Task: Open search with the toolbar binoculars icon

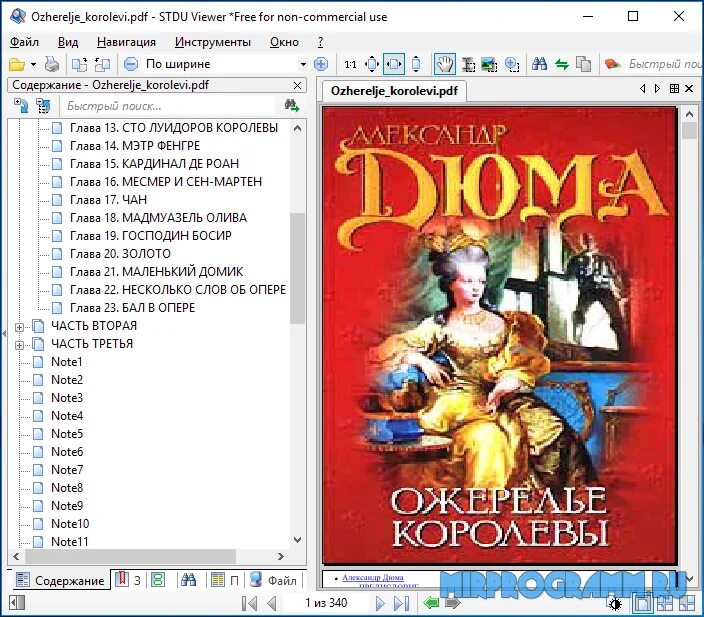Action: (x=539, y=64)
